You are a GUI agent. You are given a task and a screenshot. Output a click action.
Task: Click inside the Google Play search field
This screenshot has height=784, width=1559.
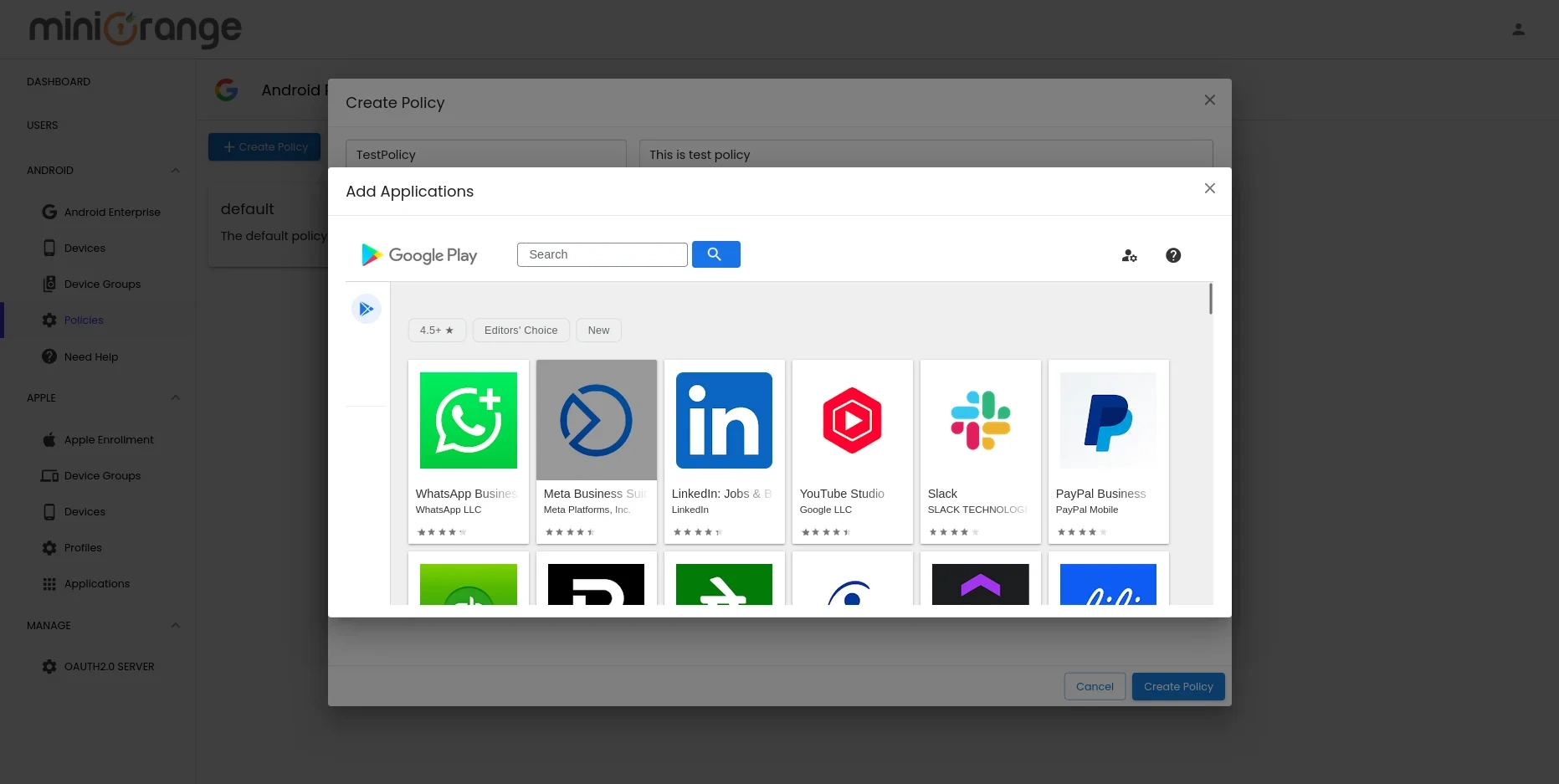(602, 254)
